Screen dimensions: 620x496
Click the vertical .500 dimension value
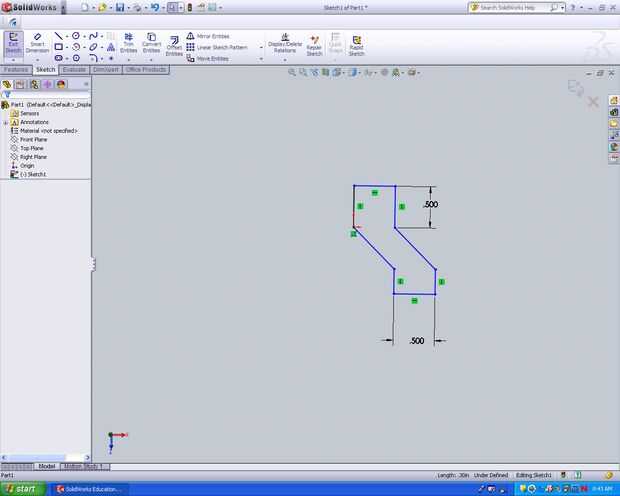tap(431, 204)
